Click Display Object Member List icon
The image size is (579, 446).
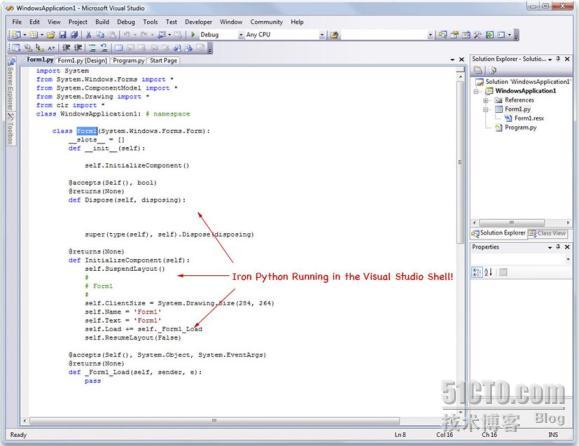(x=16, y=48)
